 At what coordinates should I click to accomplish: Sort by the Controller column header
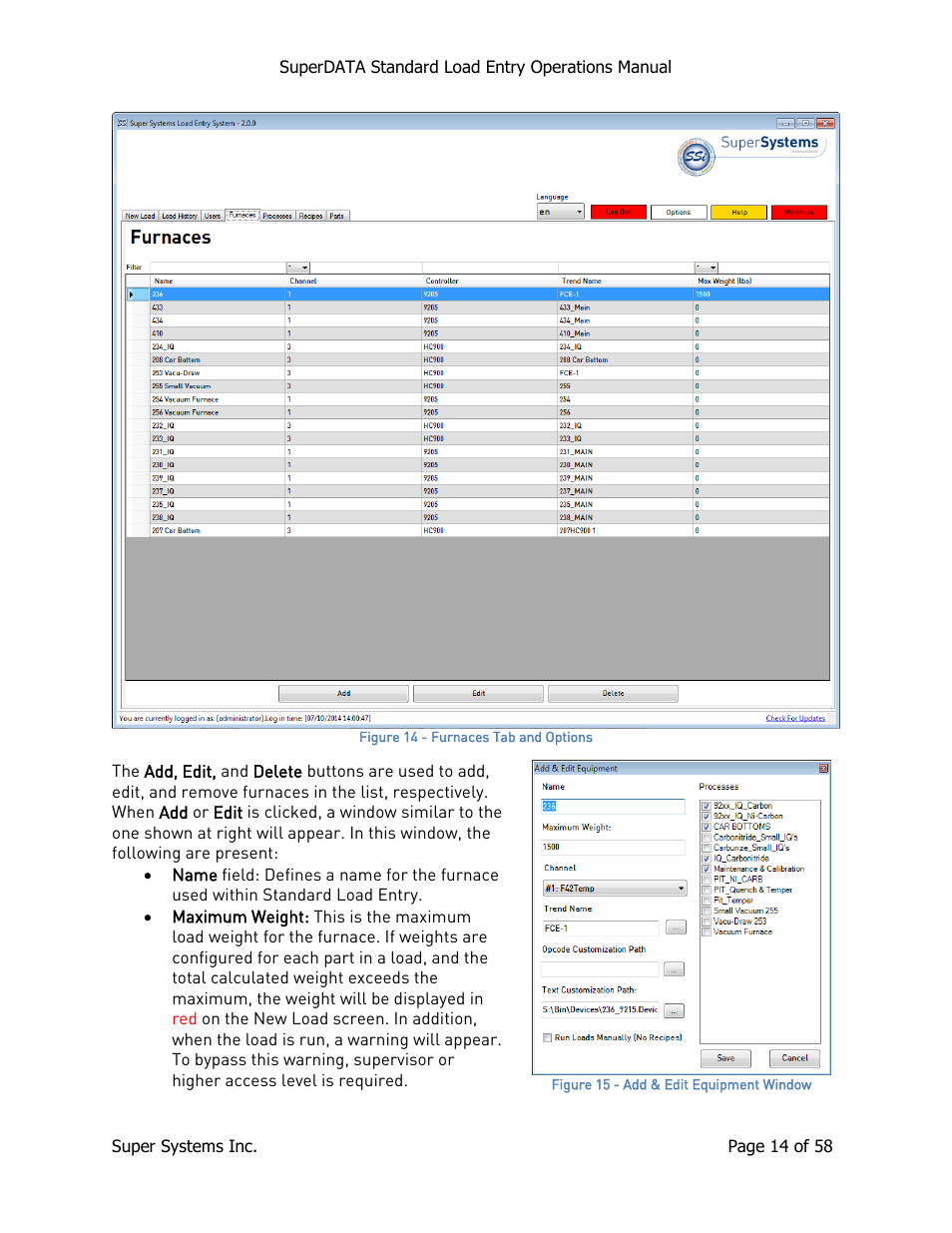489,281
